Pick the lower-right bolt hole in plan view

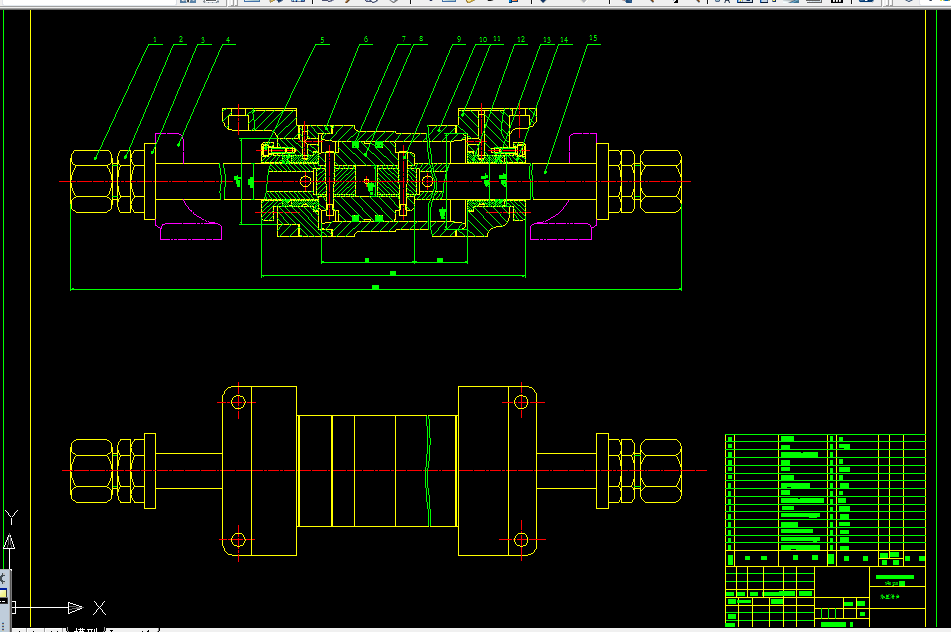(x=521, y=539)
